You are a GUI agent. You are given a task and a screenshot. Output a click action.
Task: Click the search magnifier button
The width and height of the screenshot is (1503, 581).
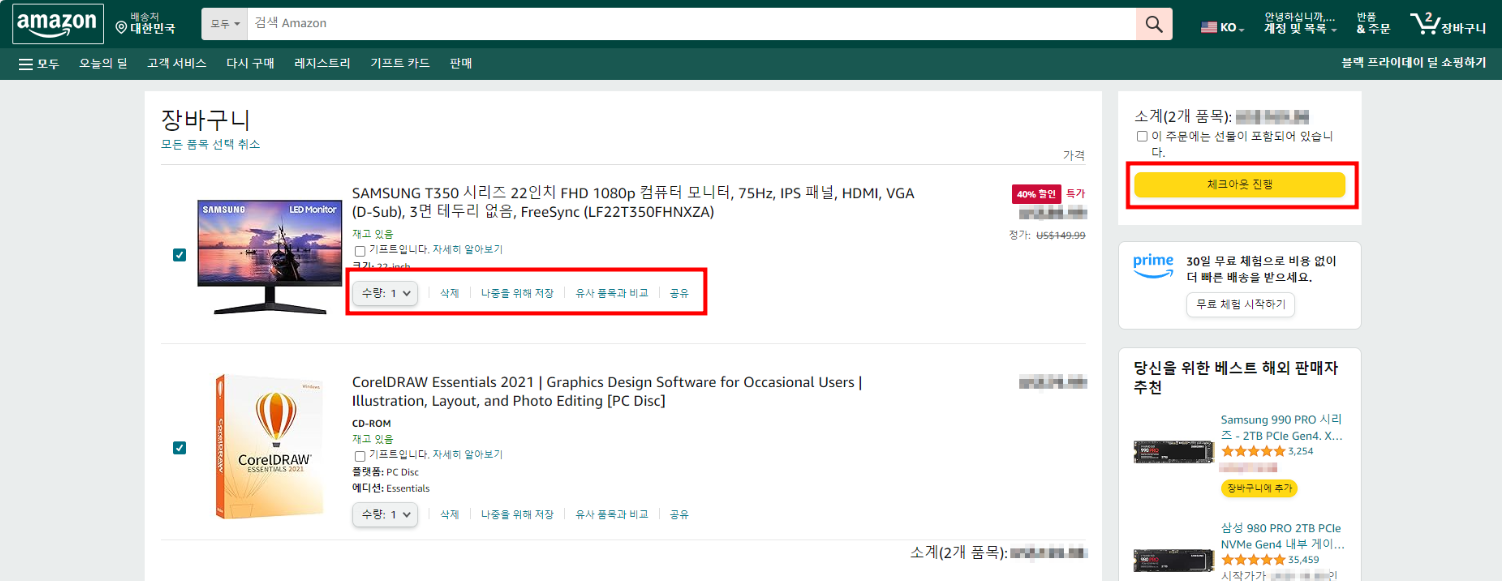click(1154, 24)
